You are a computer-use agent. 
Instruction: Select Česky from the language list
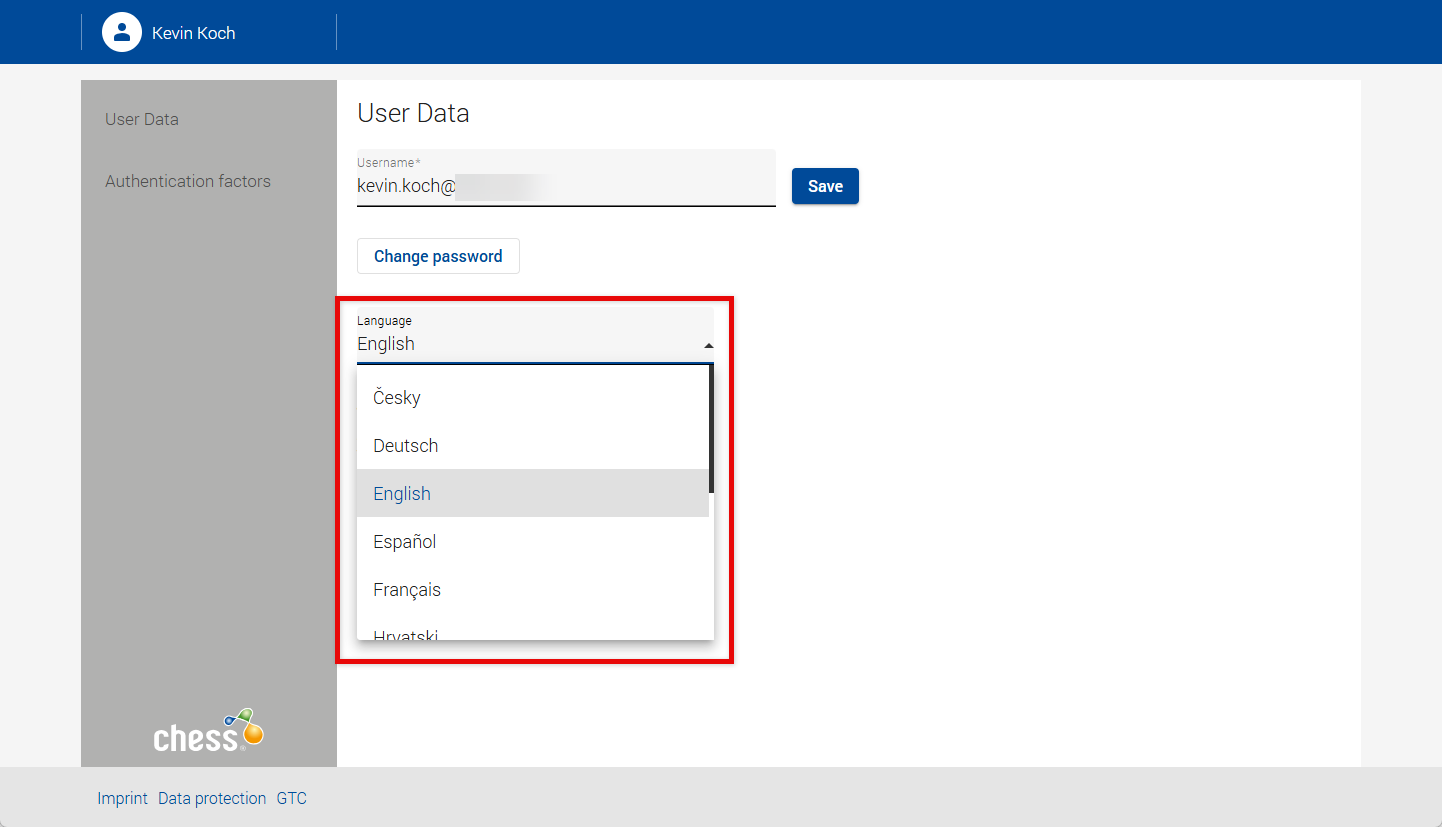(x=397, y=397)
